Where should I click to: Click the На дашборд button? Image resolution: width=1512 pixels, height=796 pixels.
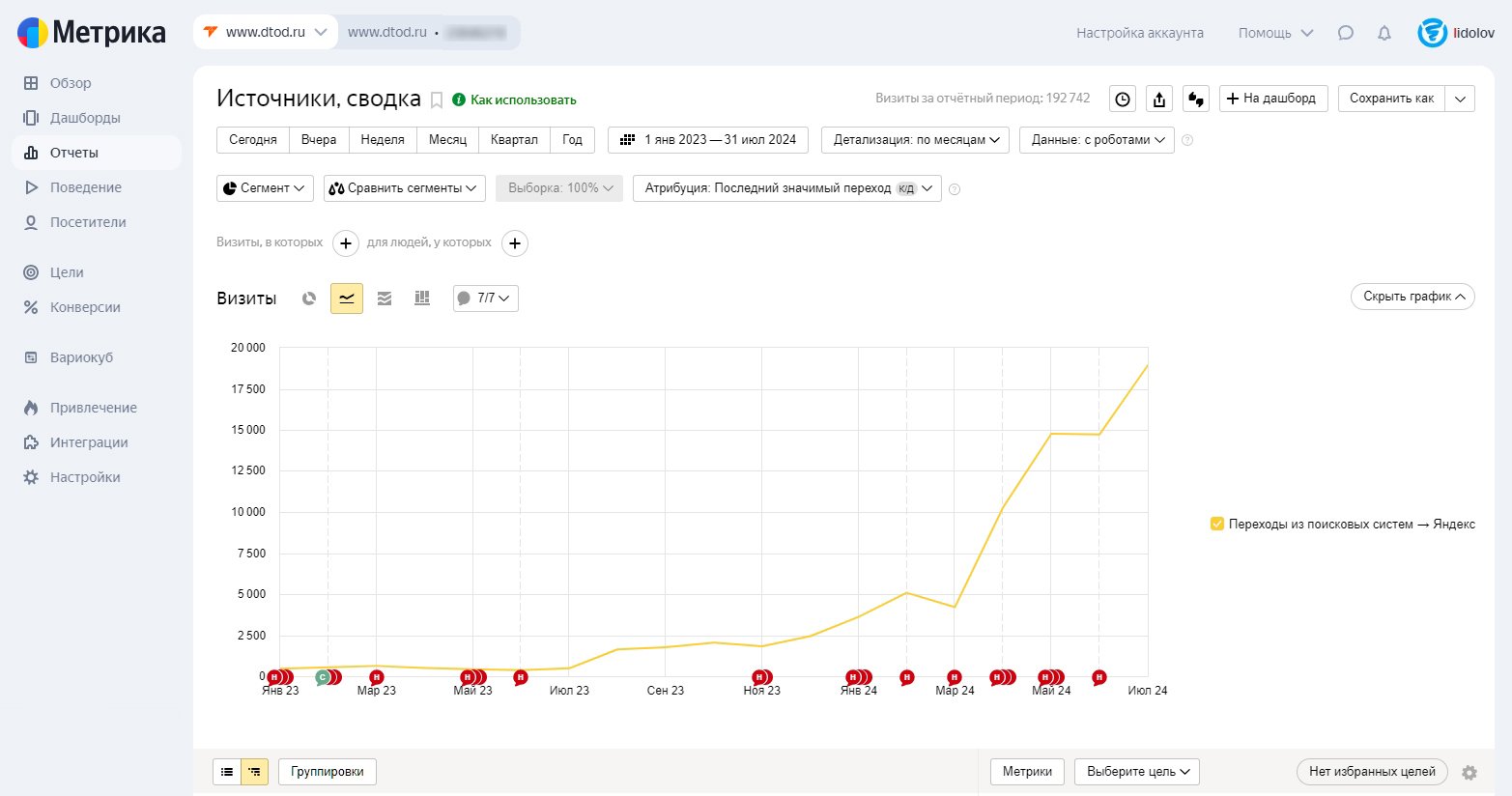point(1273,99)
